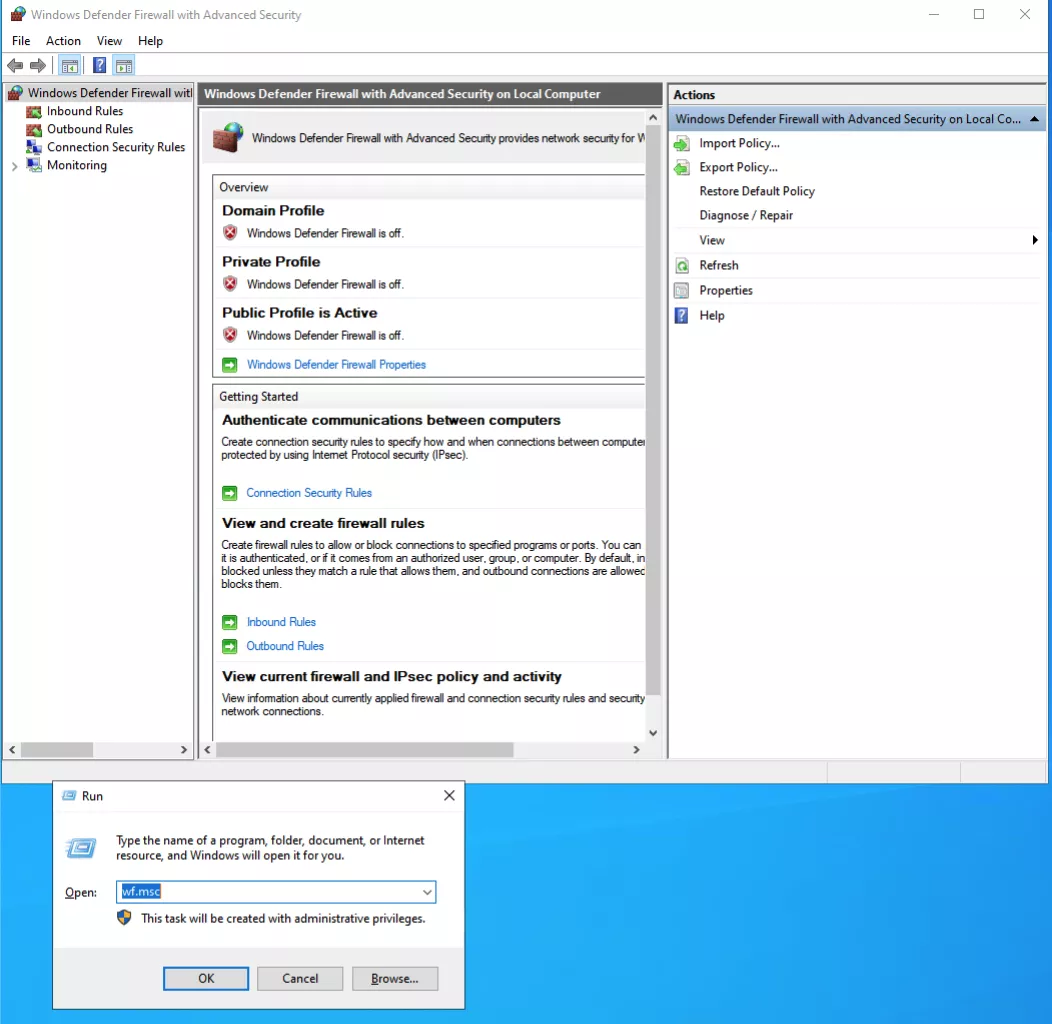Select Outbound Rules in the console tree
The image size is (1052, 1024).
pos(88,129)
